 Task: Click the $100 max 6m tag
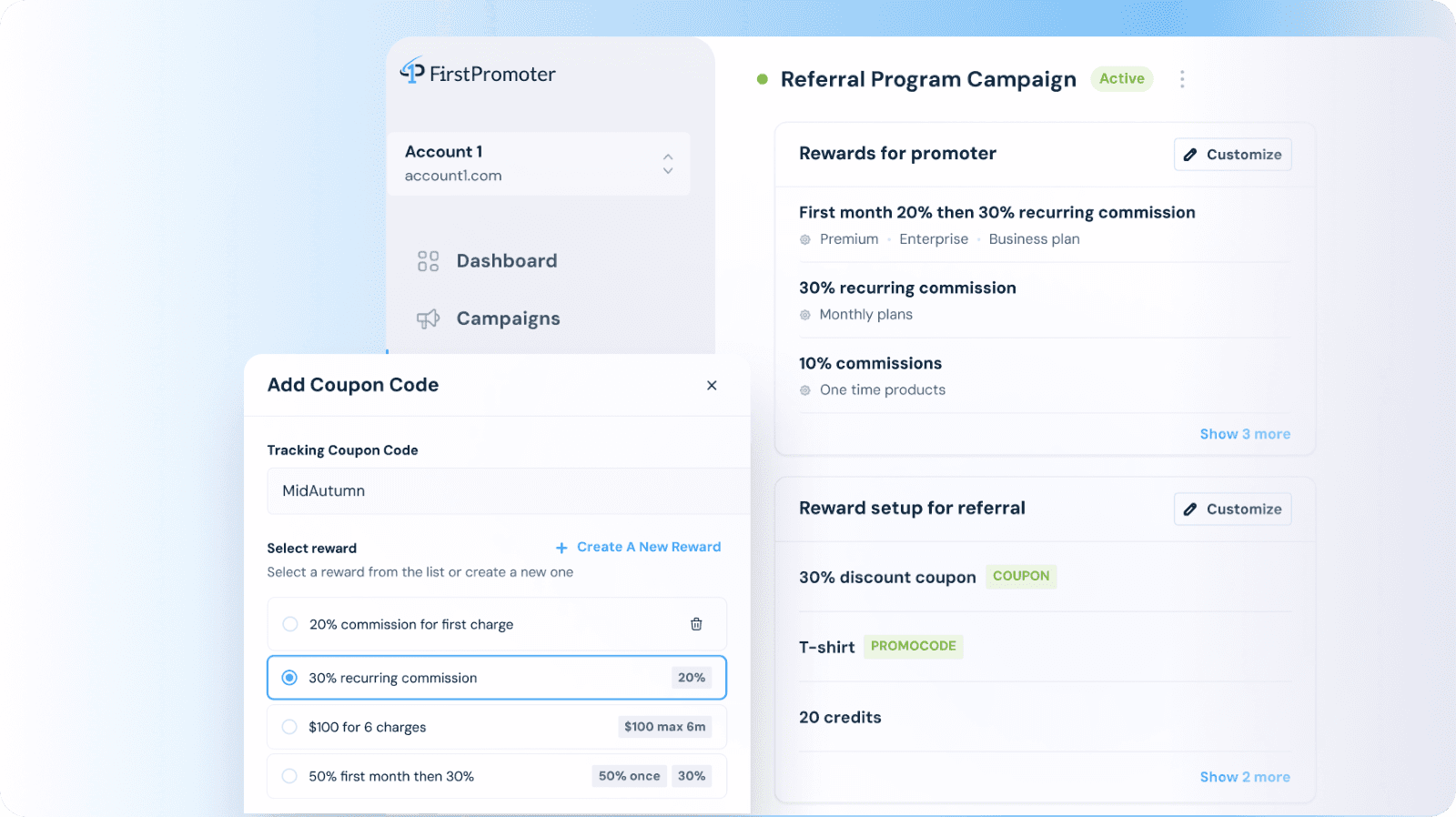(664, 727)
